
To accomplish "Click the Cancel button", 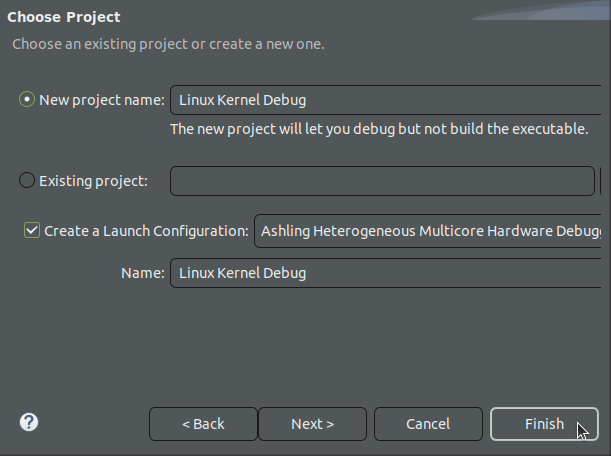I will 428,424.
